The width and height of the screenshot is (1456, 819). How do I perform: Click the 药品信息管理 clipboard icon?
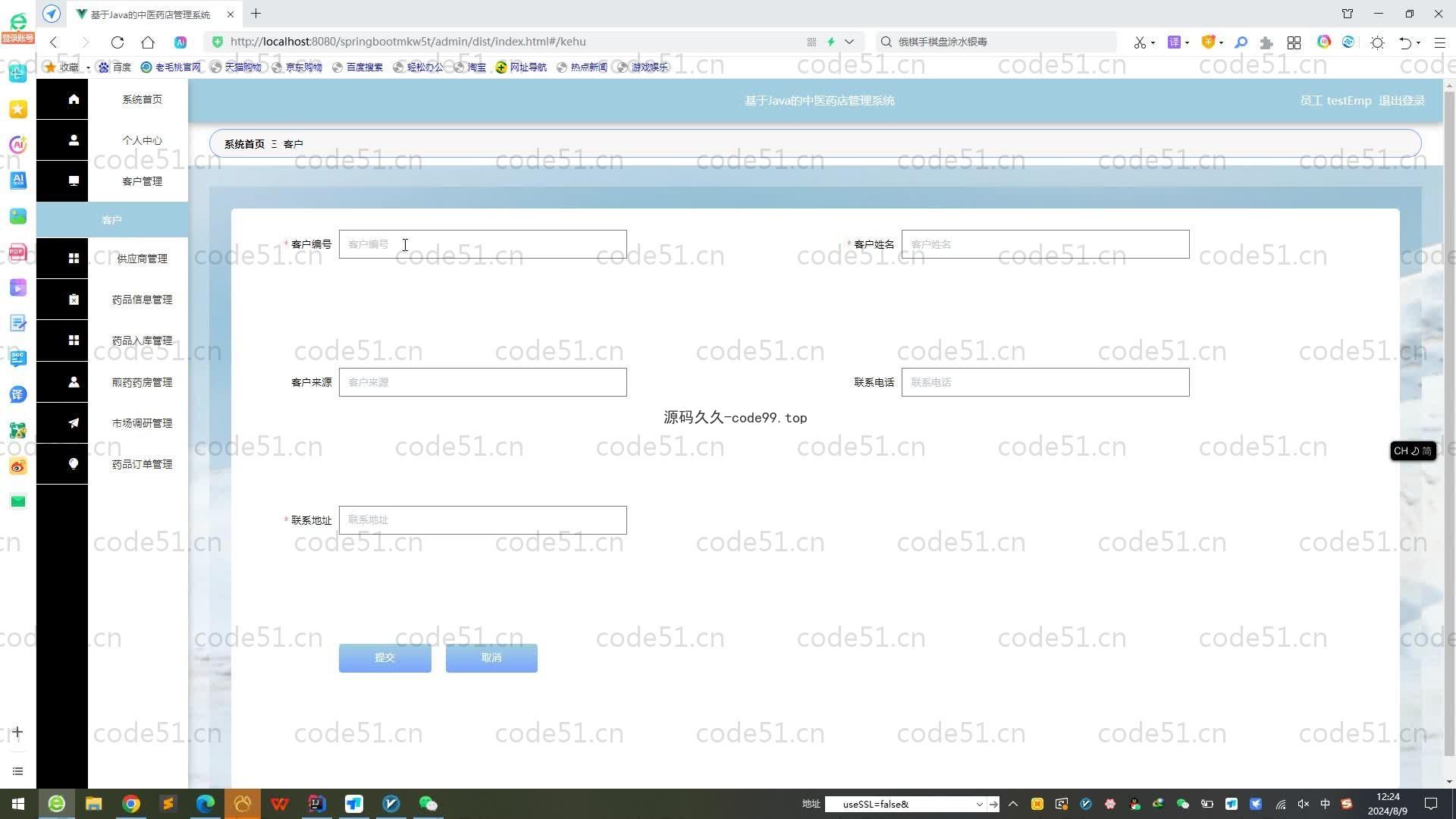click(74, 300)
